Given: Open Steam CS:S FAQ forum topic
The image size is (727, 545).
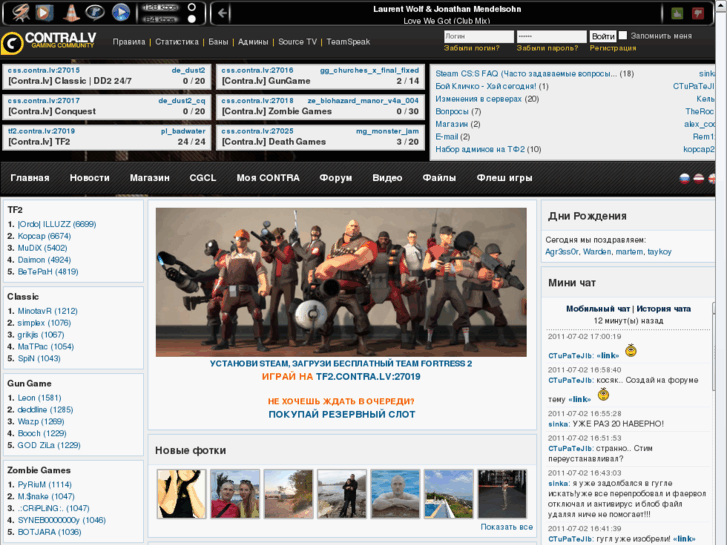Looking at the screenshot, I should [526, 74].
